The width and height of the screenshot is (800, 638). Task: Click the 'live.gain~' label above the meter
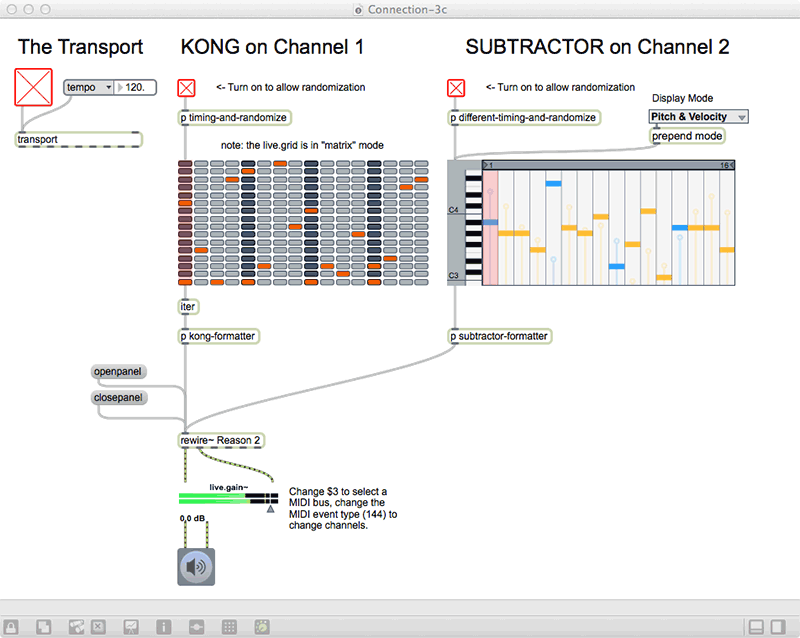229,487
